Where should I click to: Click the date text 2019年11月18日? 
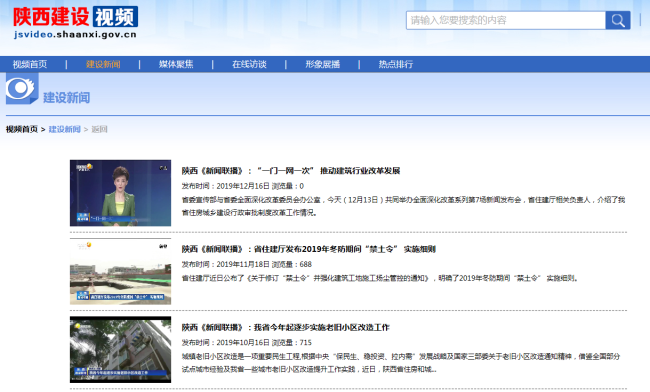[243, 264]
